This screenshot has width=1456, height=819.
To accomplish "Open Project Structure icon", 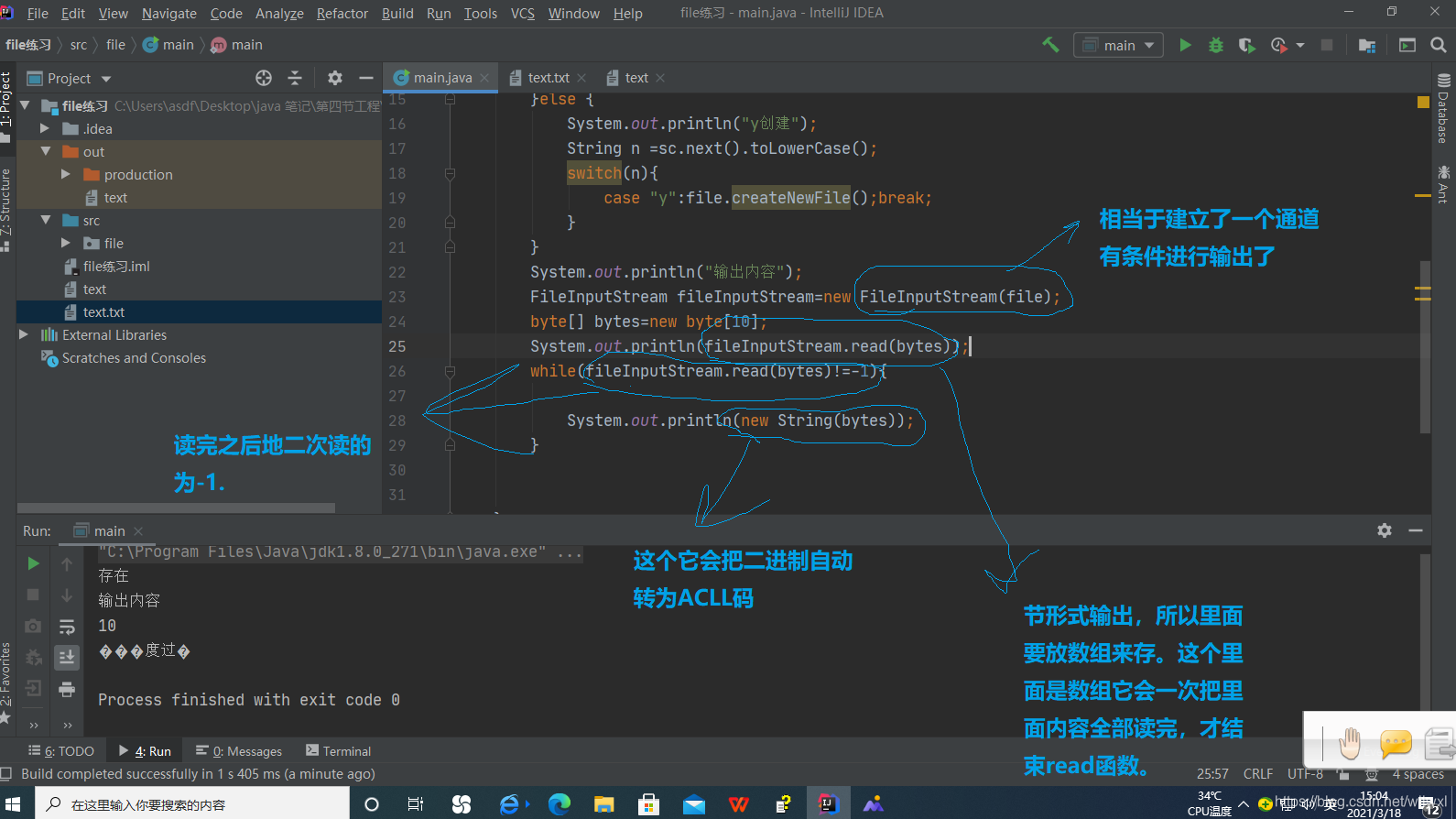I will (1367, 45).
